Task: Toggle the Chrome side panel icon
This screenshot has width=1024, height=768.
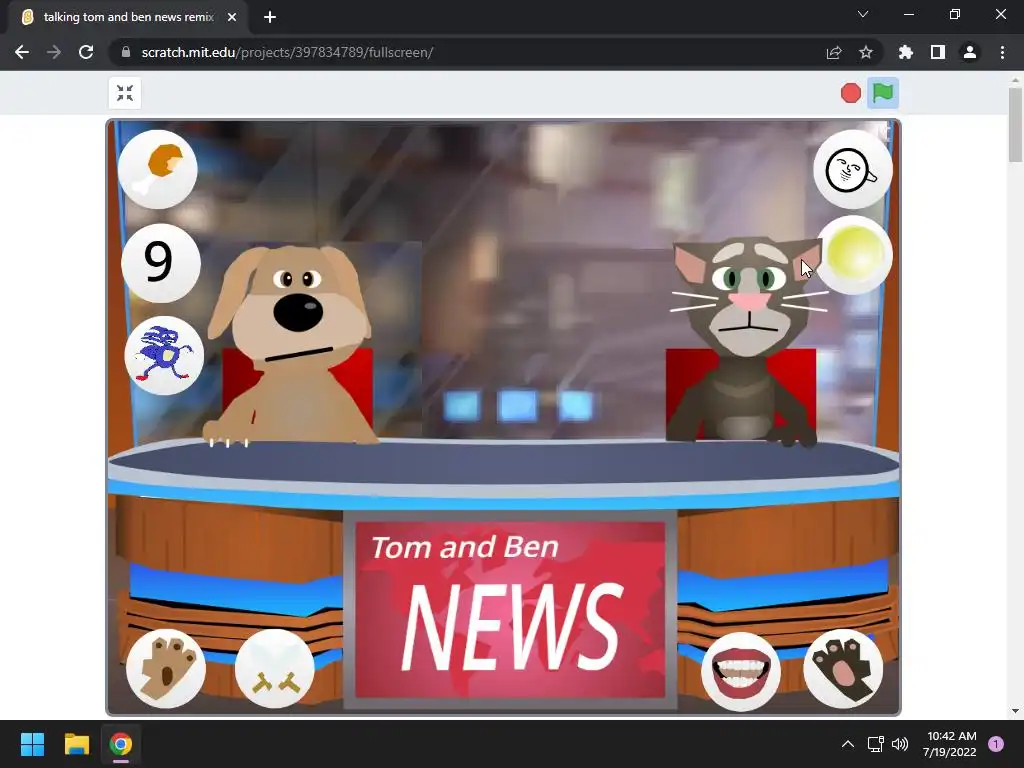Action: (x=938, y=52)
